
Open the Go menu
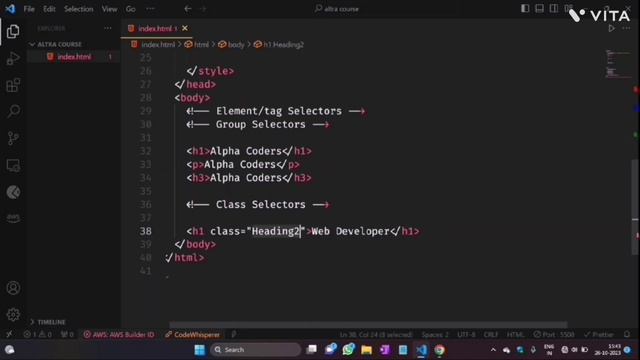(130, 9)
